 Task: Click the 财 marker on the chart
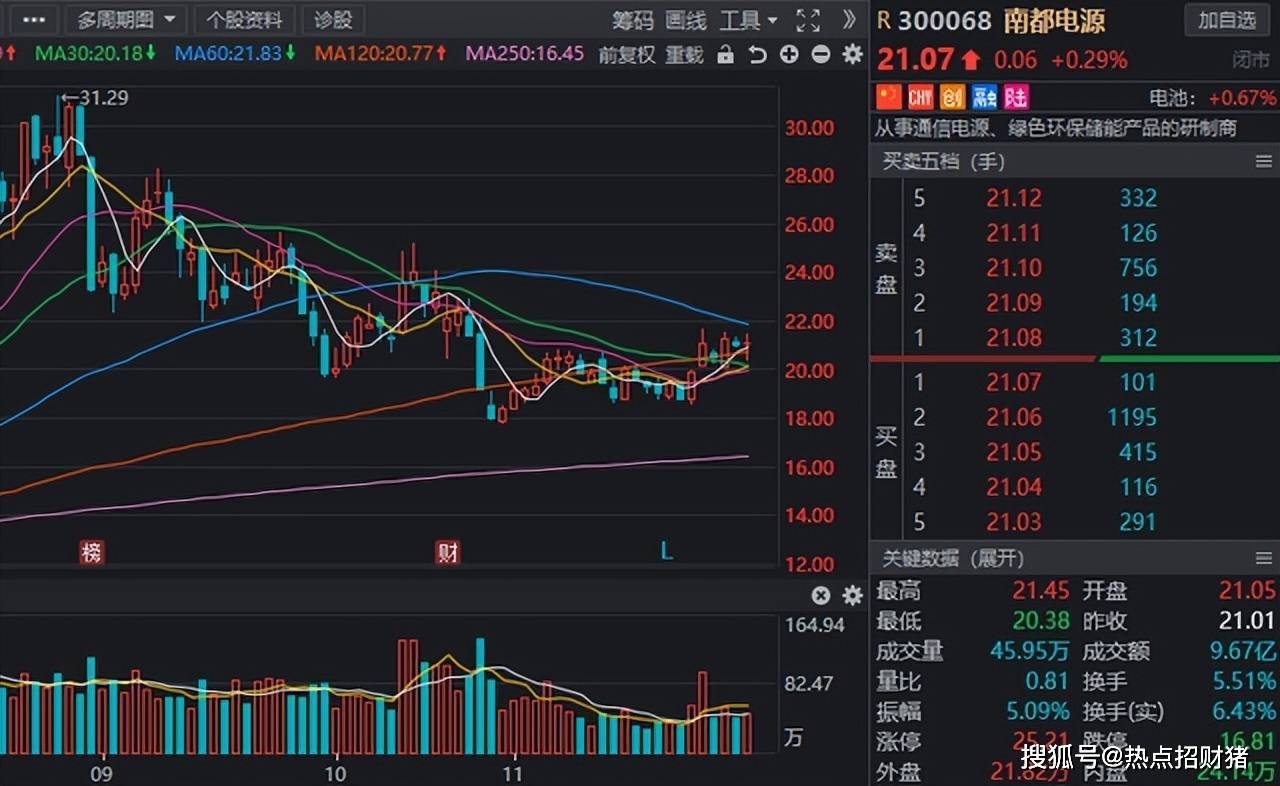click(447, 552)
